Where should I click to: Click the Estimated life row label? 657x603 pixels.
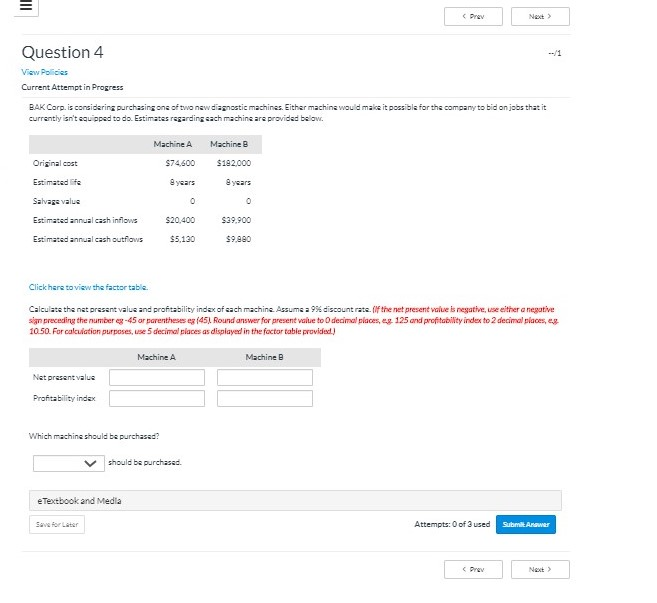57,182
